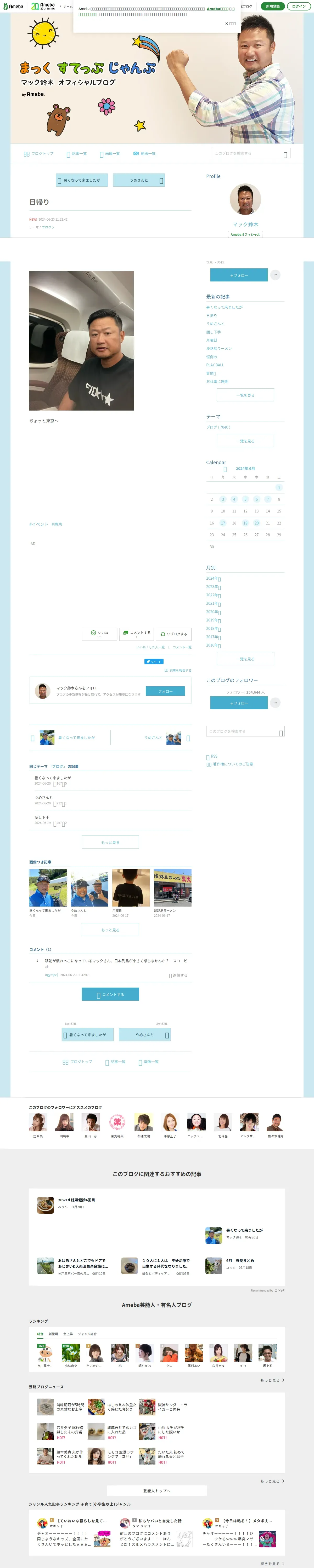Image resolution: width=314 pixels, height=1568 pixels.
Task: Select the 急上昇 ranking tab
Action: pos(68,1334)
